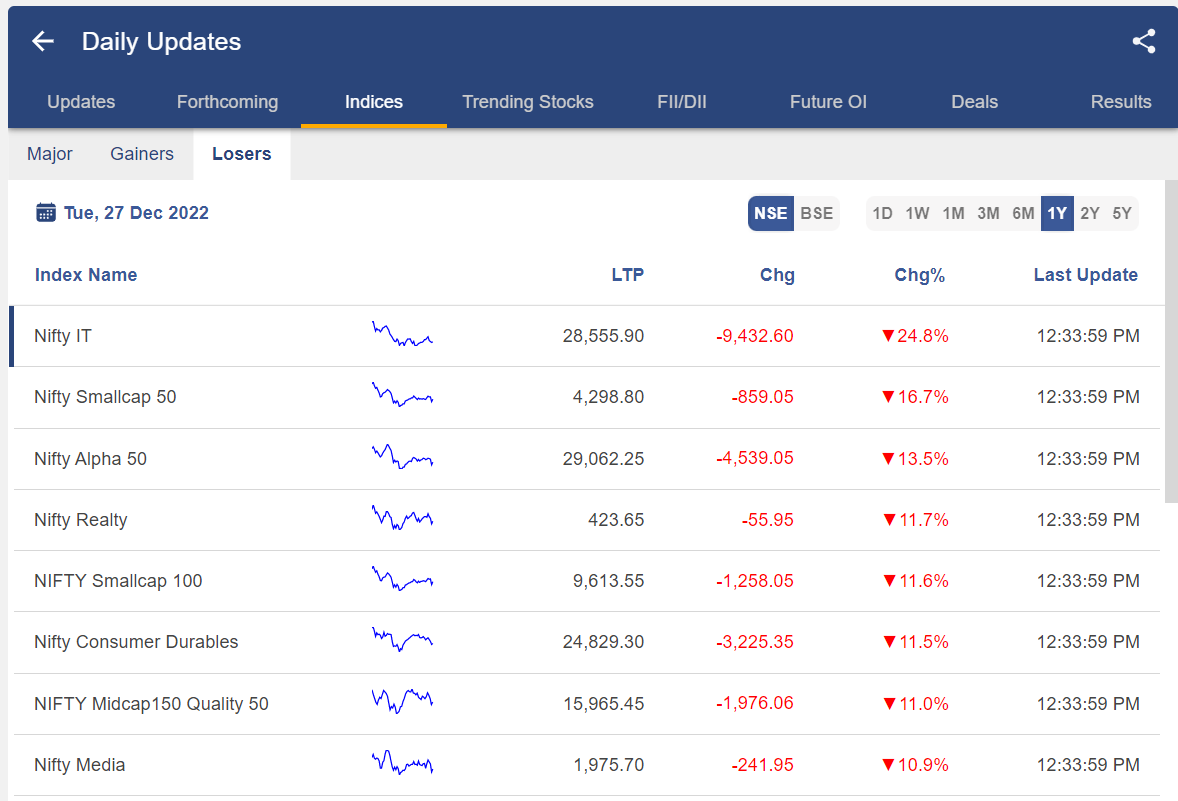Screen dimensions: 1178x801
Task: Open the Major sub-tab
Action: (50, 154)
